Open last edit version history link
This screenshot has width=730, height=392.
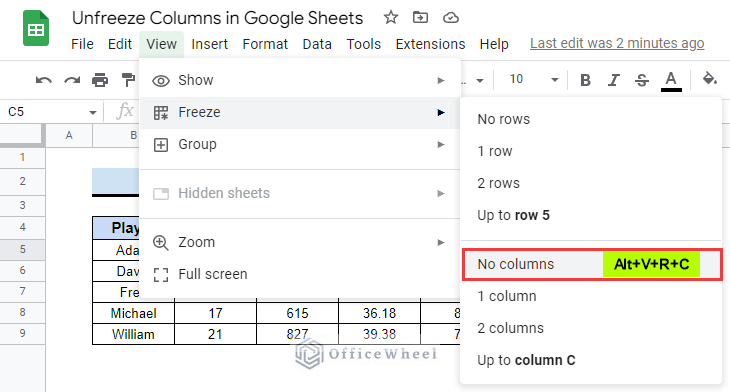[x=617, y=43]
